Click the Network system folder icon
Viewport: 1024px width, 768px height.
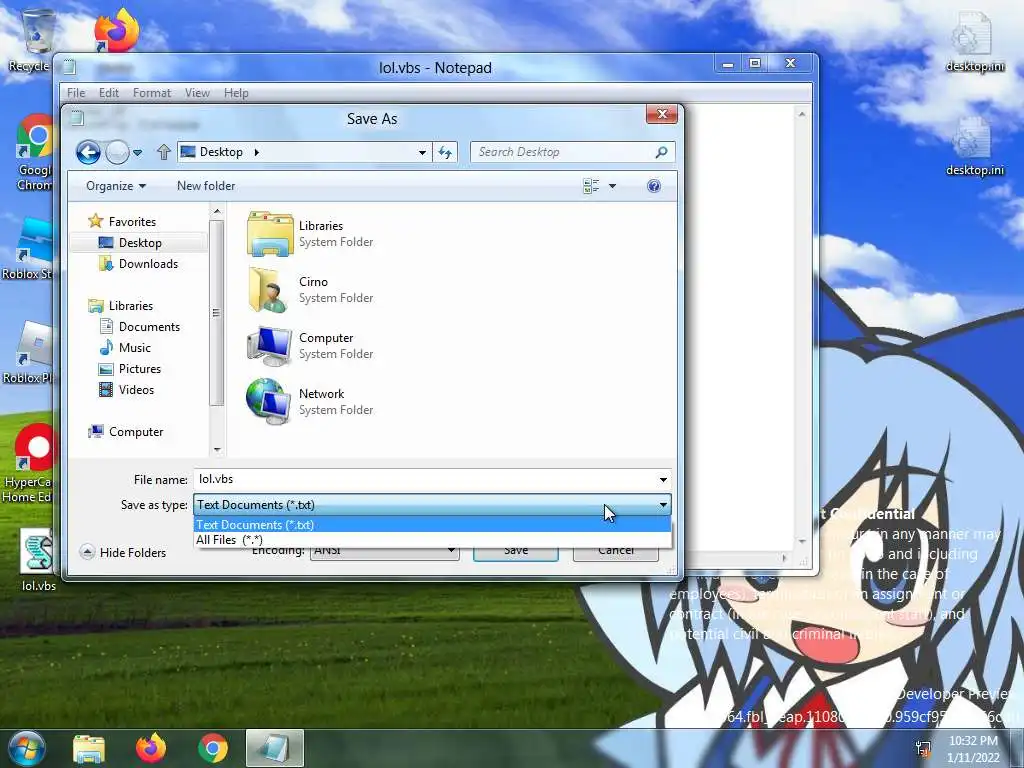coord(268,402)
